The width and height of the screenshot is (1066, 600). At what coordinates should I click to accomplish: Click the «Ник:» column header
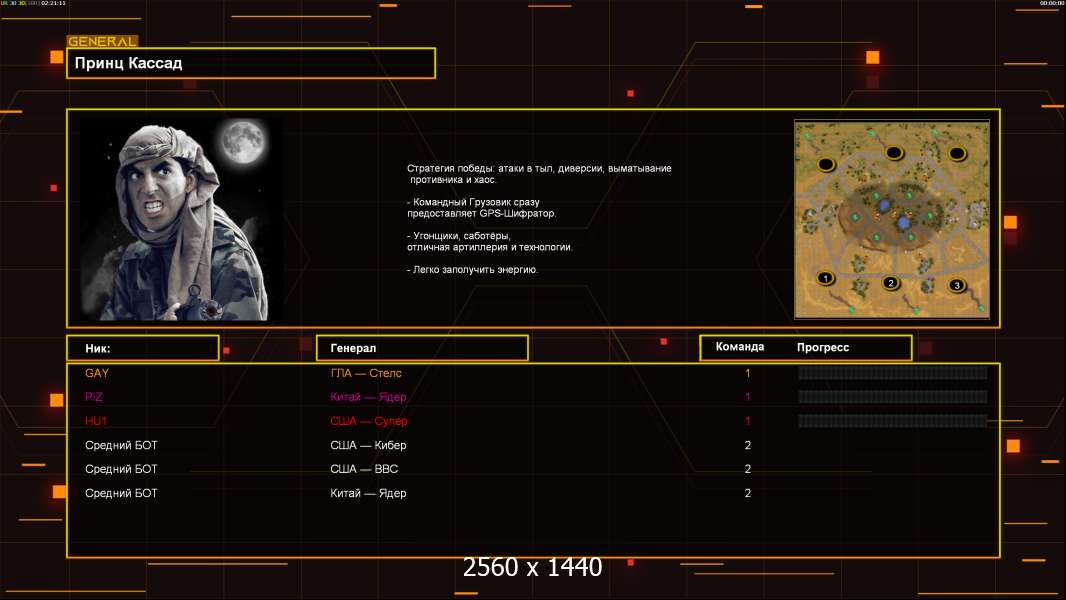pyautogui.click(x=142, y=348)
